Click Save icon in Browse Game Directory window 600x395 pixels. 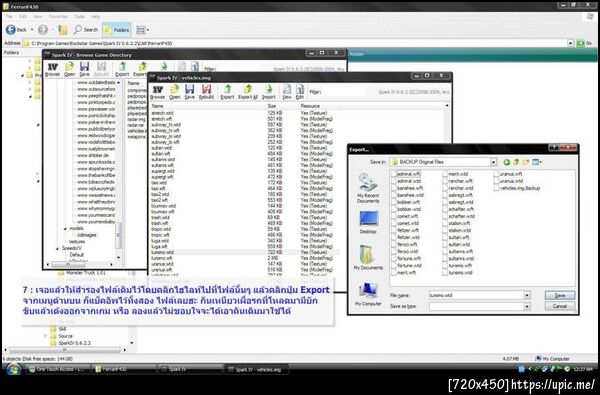[x=84, y=69]
